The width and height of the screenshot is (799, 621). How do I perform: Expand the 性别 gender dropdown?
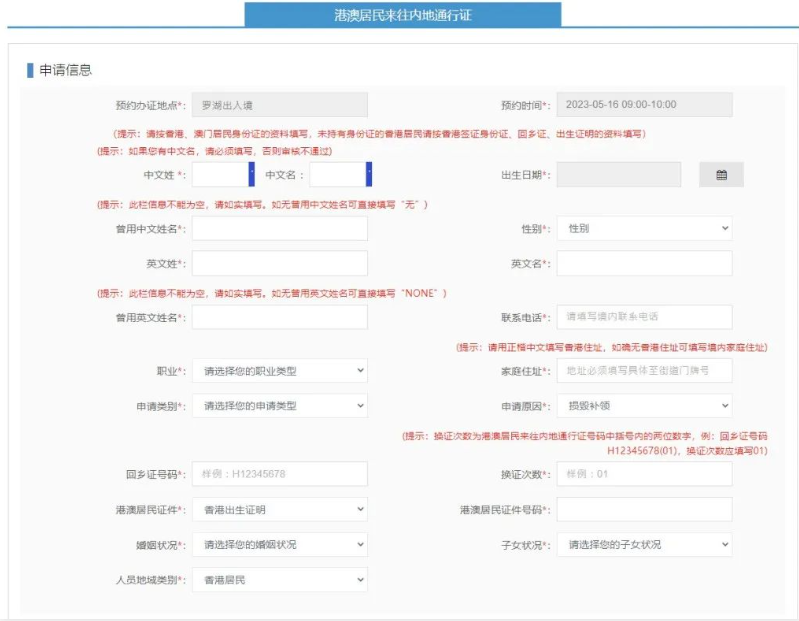[x=644, y=229]
